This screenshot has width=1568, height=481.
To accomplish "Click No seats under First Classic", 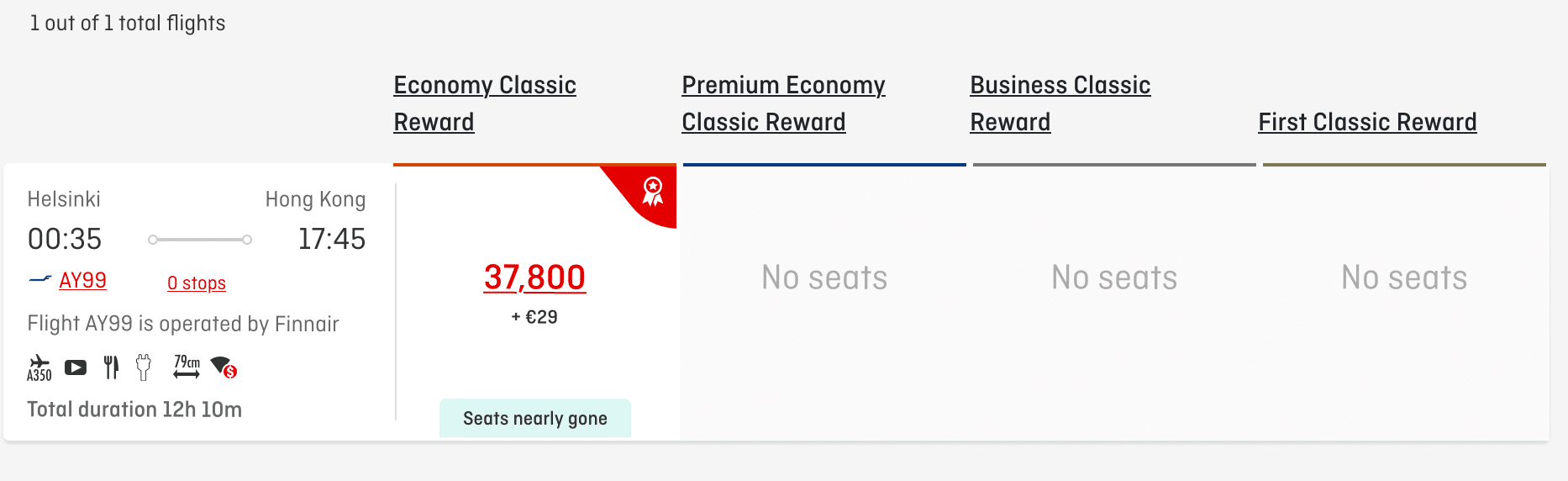I will (1403, 277).
